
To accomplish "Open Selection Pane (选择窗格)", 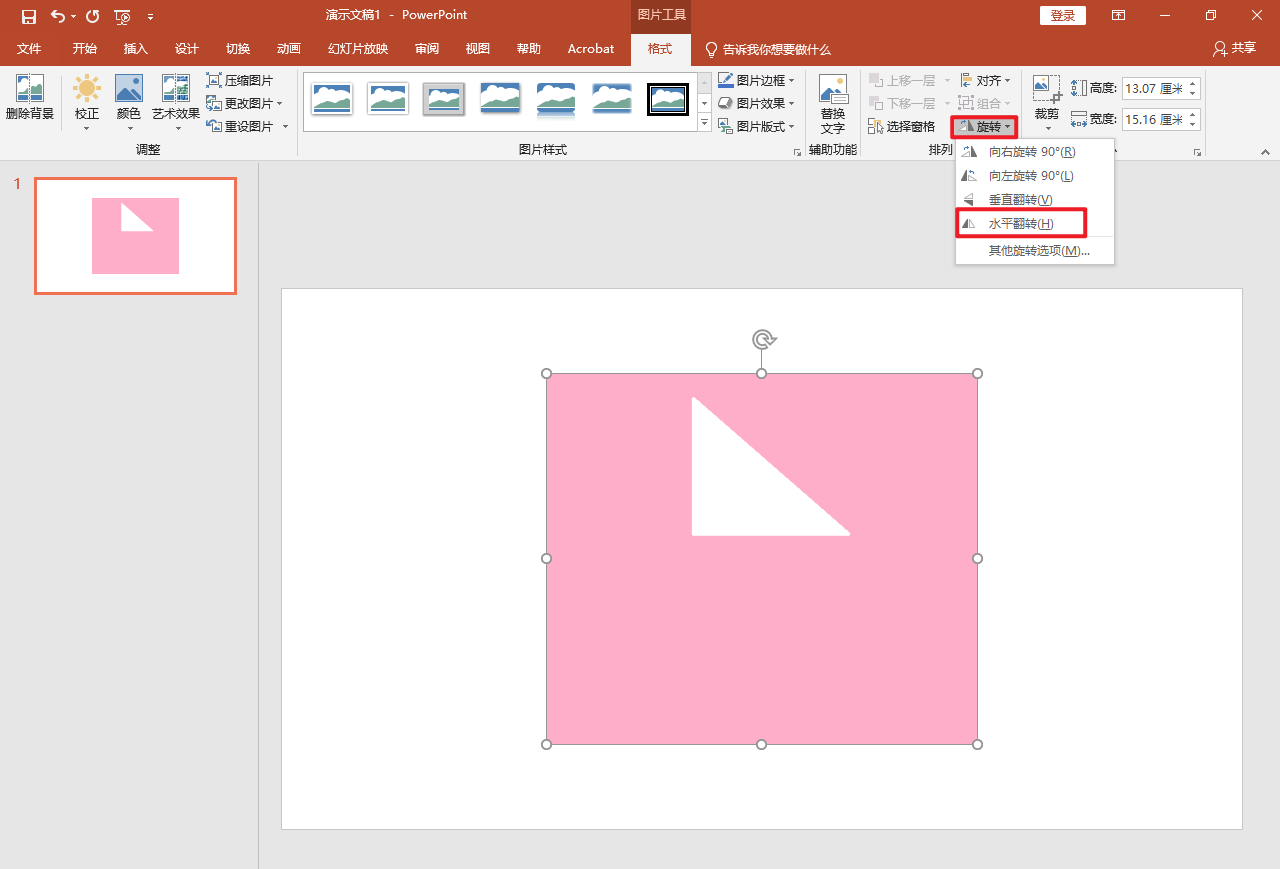I will [902, 126].
